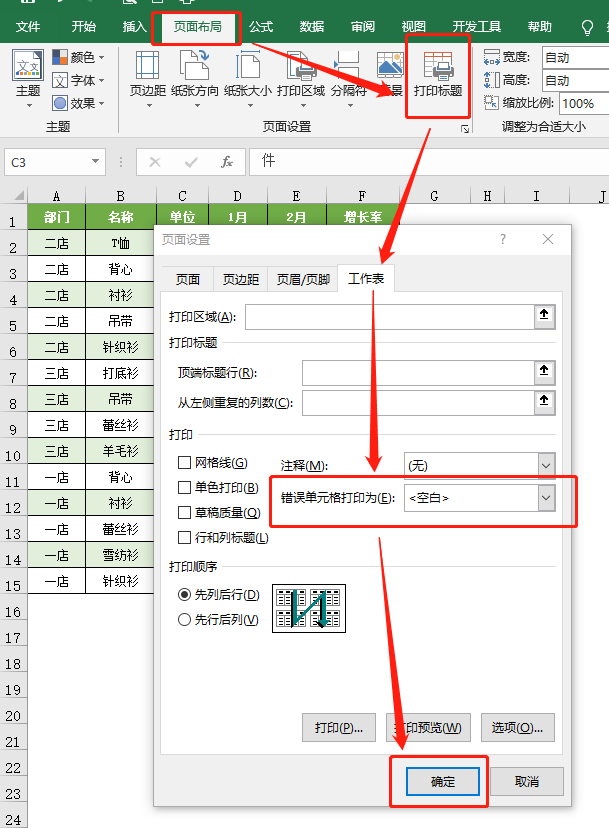Switch to the 审阅 ribbon tab
The height and width of the screenshot is (828, 609).
(x=363, y=26)
